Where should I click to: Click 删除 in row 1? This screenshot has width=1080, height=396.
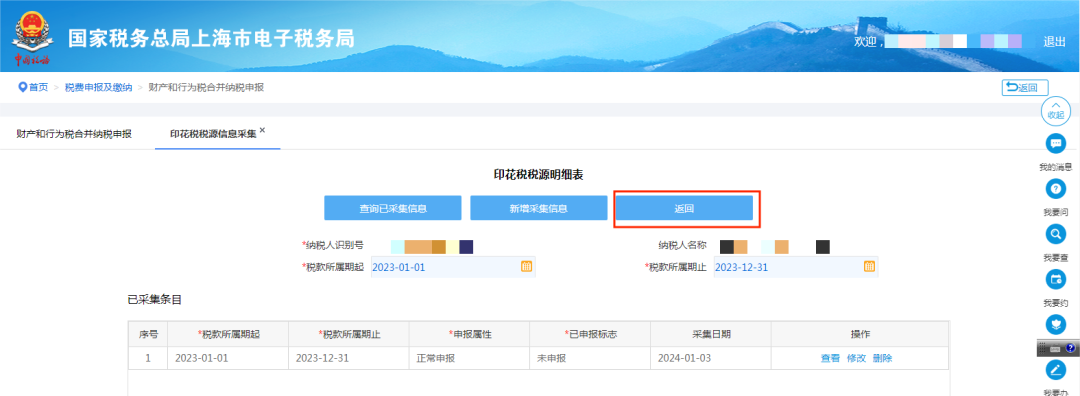click(x=882, y=358)
